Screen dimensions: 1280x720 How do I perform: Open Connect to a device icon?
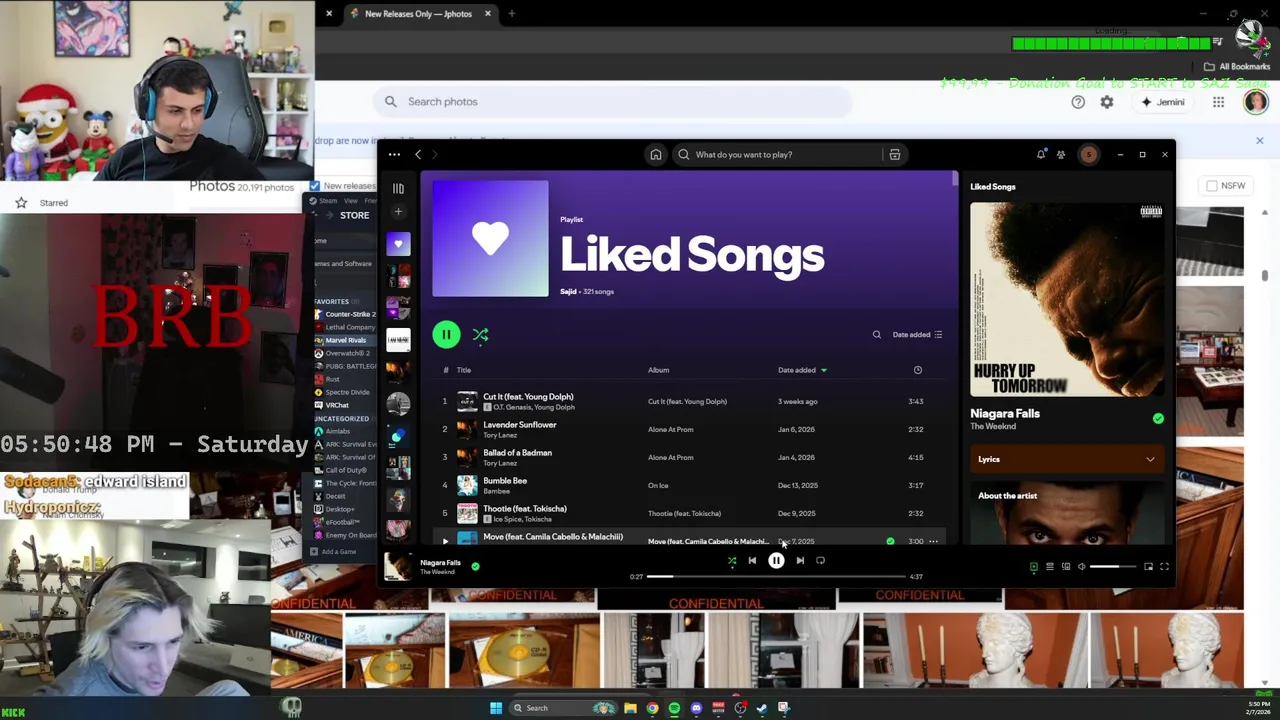(1066, 567)
